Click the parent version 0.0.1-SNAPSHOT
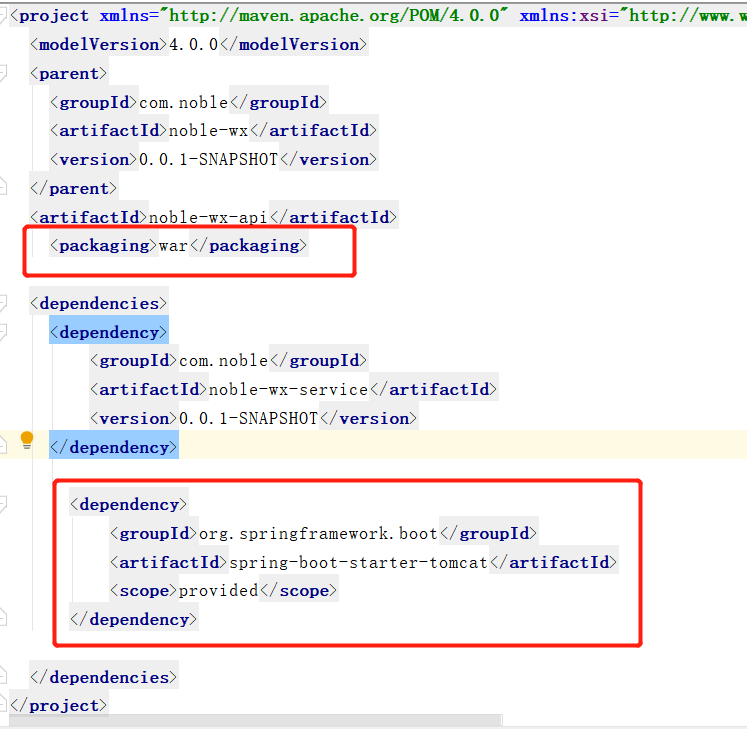This screenshot has height=729, width=747. pyautogui.click(x=208, y=160)
